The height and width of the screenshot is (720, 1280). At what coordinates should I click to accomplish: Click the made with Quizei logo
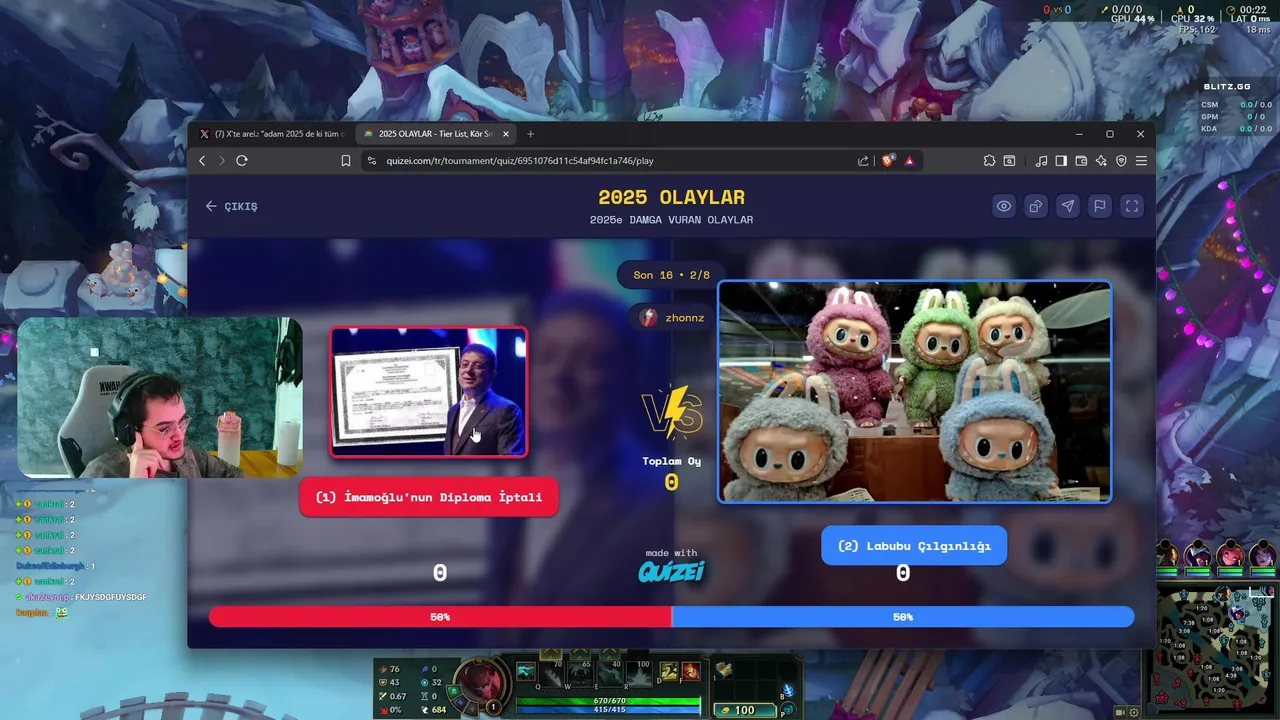[672, 566]
